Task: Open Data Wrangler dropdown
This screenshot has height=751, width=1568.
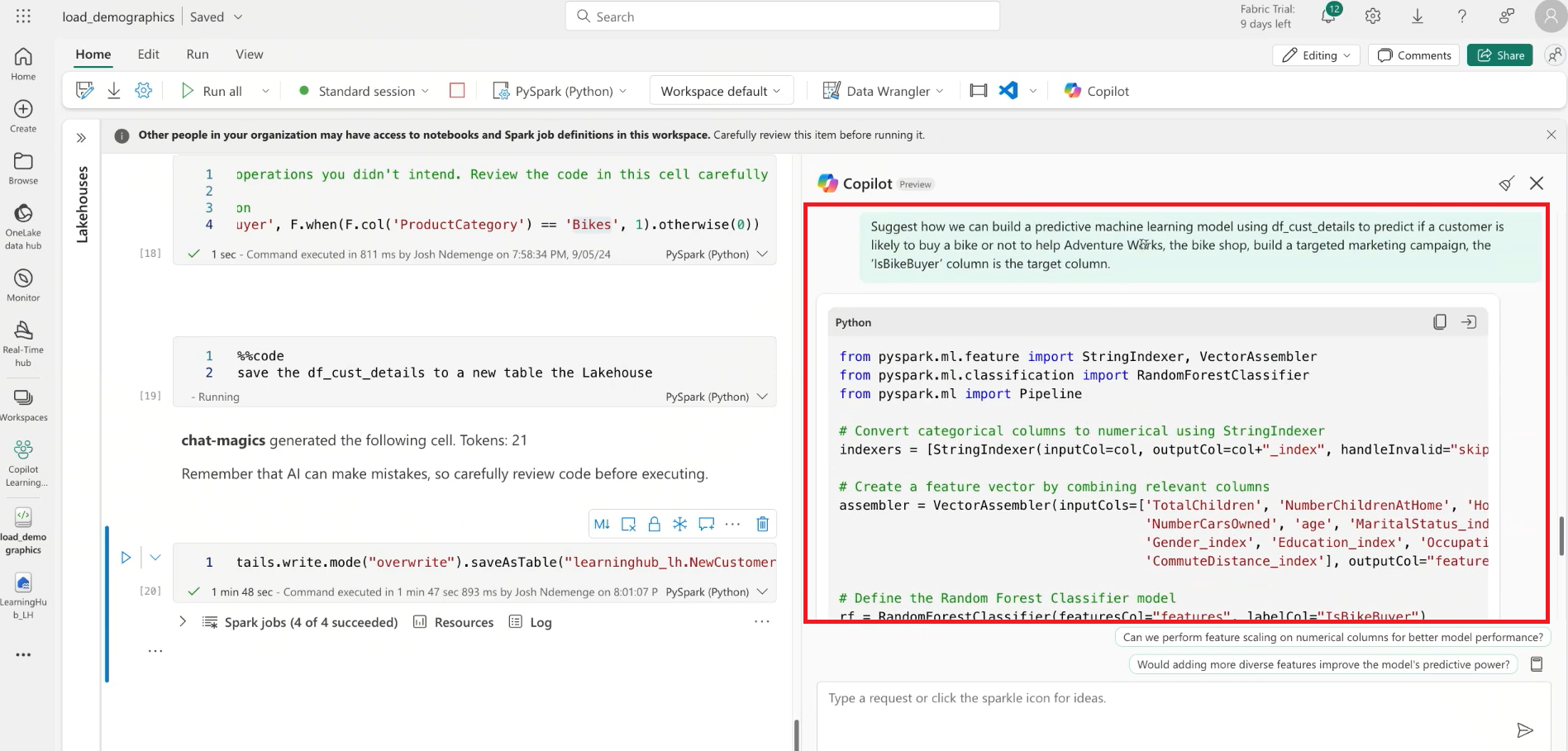Action: coord(883,91)
